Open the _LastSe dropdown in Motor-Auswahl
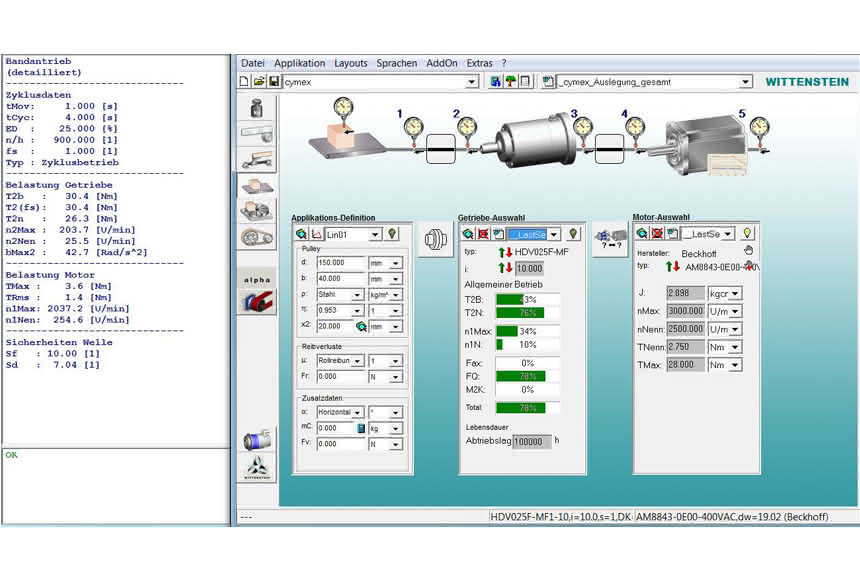The height and width of the screenshot is (580, 860). click(x=728, y=234)
